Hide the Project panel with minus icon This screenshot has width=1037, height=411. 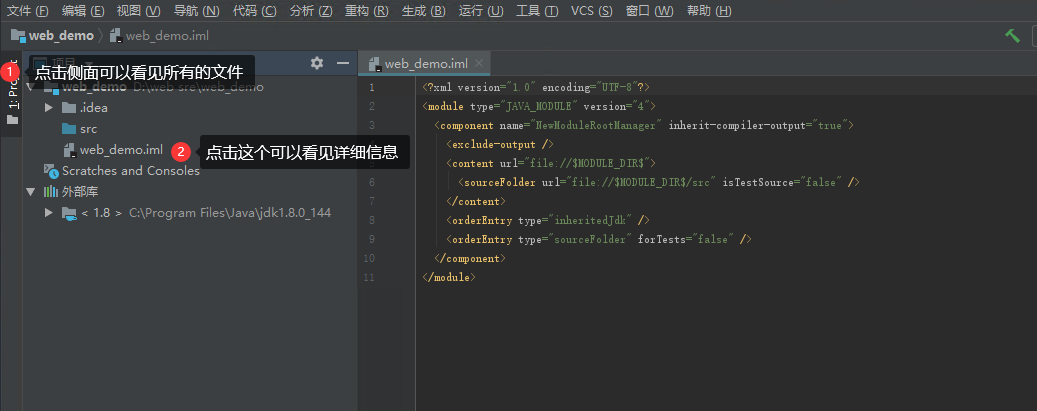pyautogui.click(x=343, y=63)
